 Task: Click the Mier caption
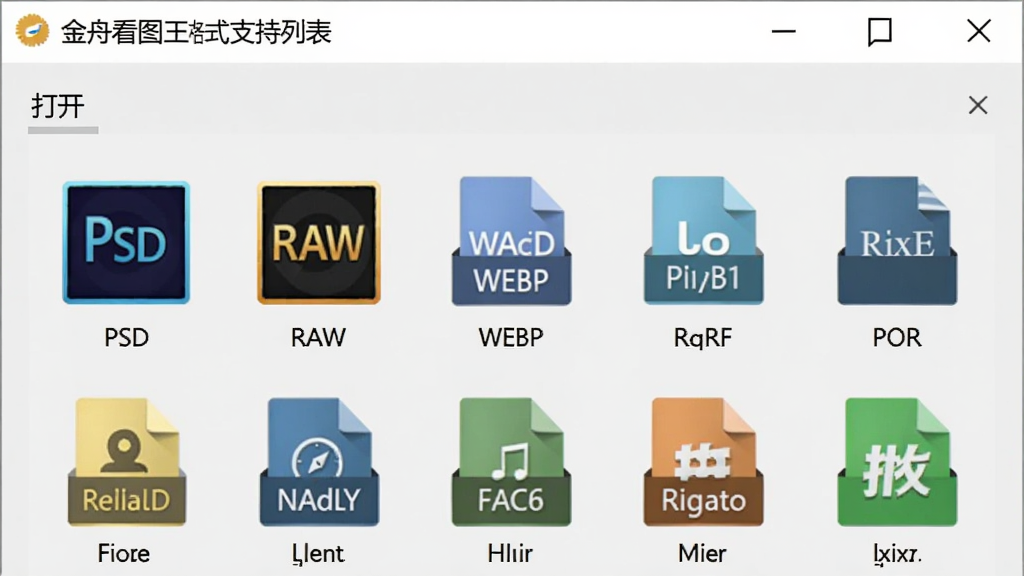(702, 554)
